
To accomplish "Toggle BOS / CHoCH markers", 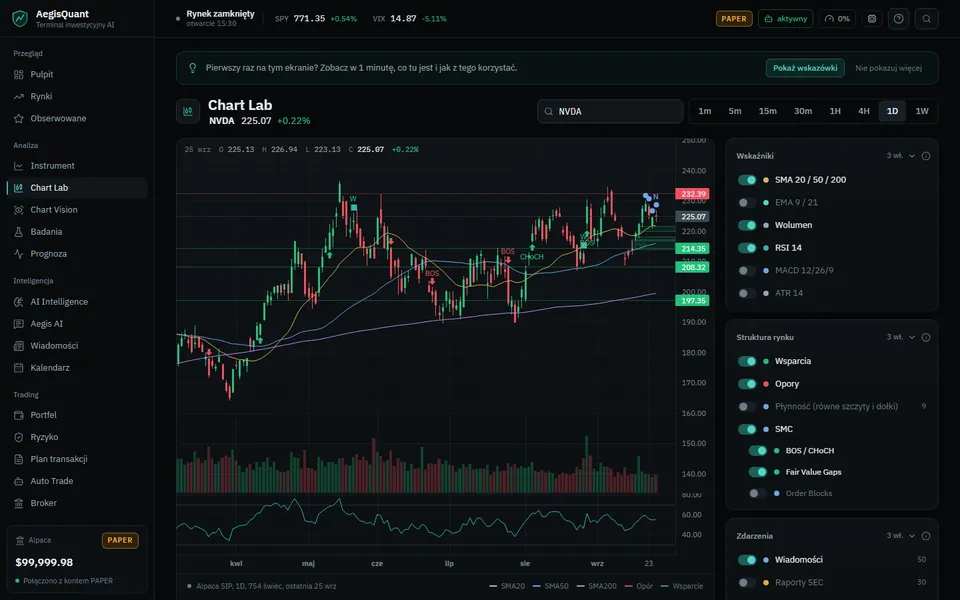I will point(758,451).
